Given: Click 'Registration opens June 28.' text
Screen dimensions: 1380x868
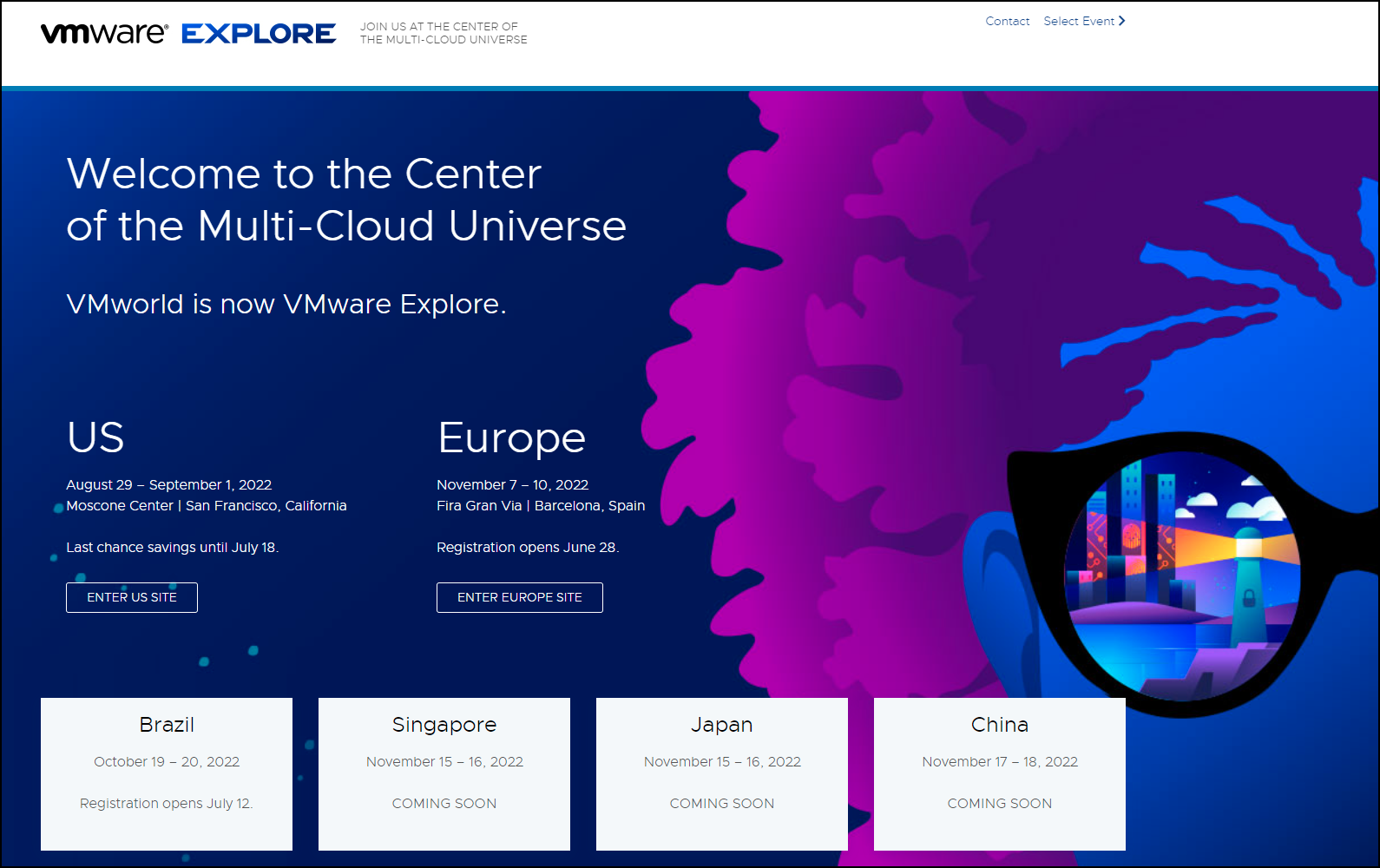Looking at the screenshot, I should click(528, 547).
